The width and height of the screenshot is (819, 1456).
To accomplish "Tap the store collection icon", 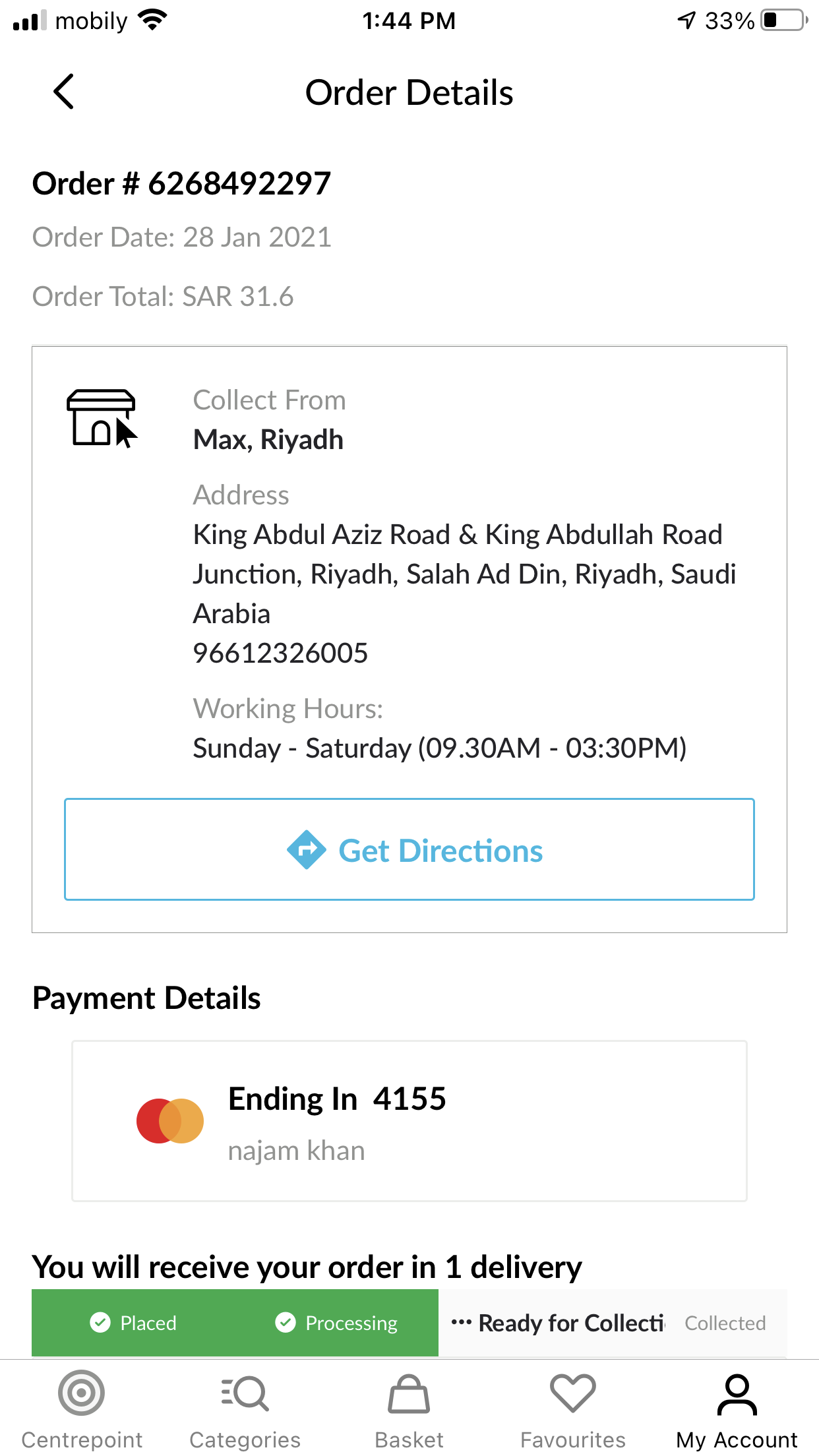I will click(102, 418).
